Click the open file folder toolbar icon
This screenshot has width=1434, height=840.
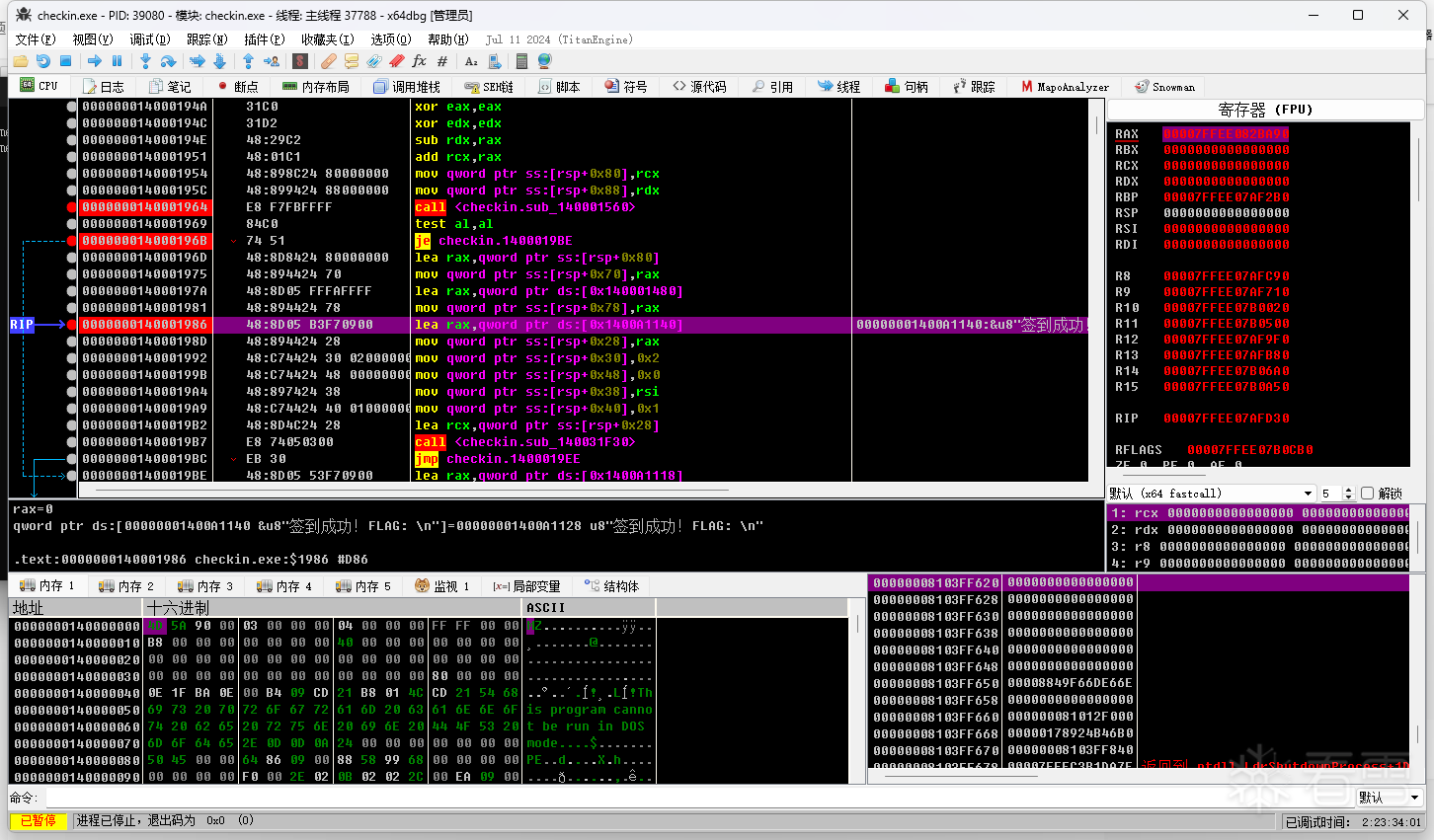point(21,61)
